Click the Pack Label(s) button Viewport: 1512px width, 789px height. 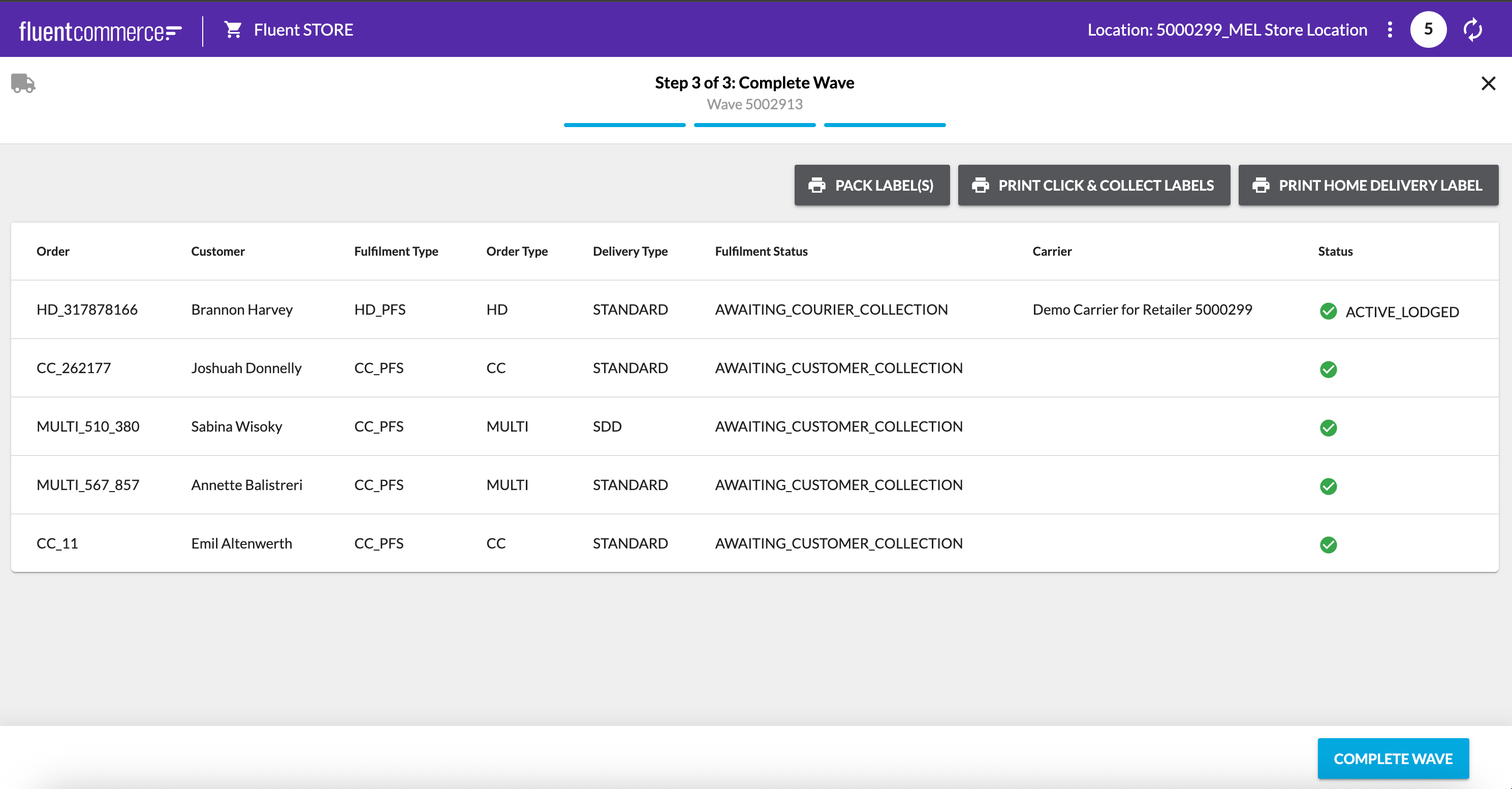click(872, 185)
